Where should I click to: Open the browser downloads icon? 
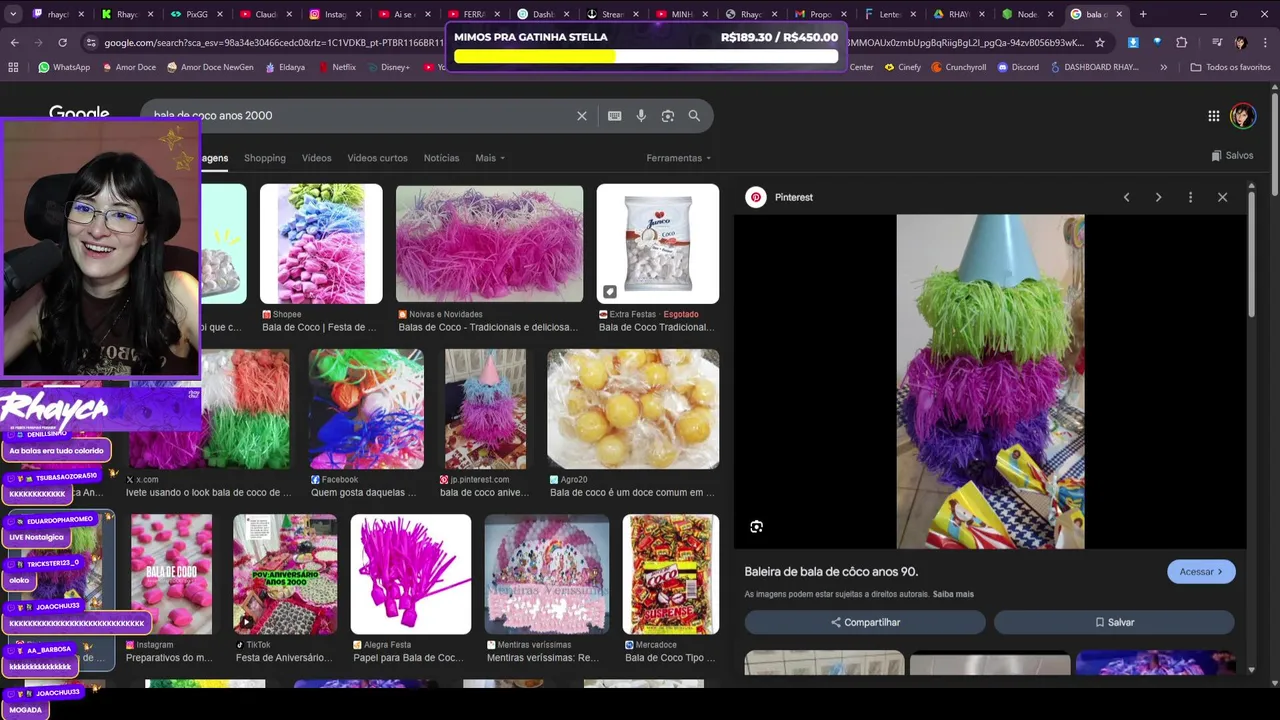pos(1133,43)
